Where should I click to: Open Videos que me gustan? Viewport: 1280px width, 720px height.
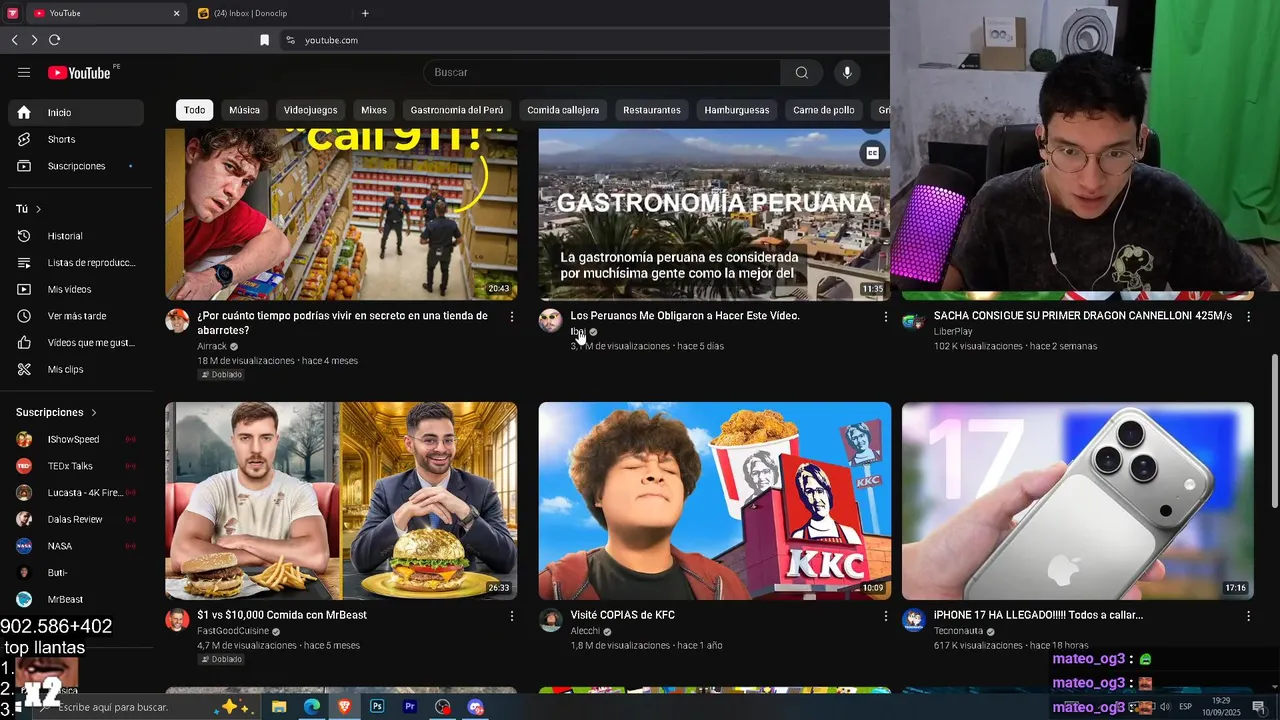[x=76, y=343]
